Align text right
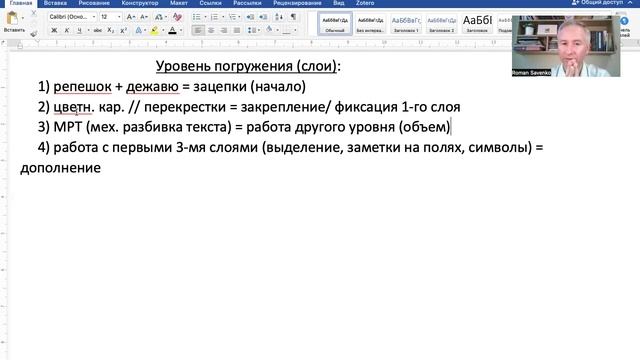This screenshot has width=640, height=360. [x=224, y=30]
